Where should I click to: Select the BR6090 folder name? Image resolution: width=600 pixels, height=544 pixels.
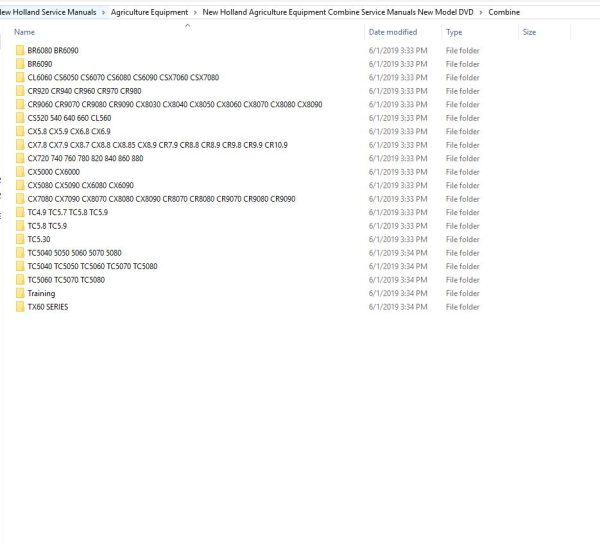tap(40, 64)
